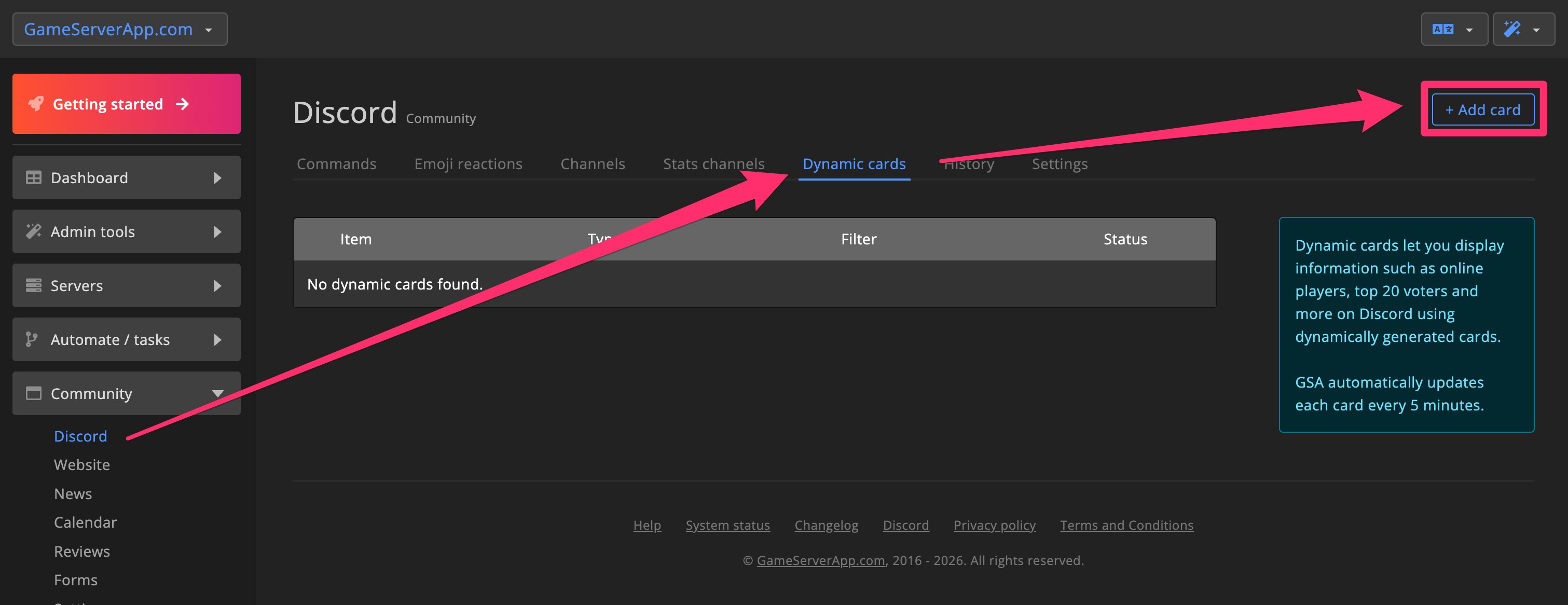Viewport: 1568px width, 605px height.
Task: Open the Settings tab
Action: coord(1059,164)
